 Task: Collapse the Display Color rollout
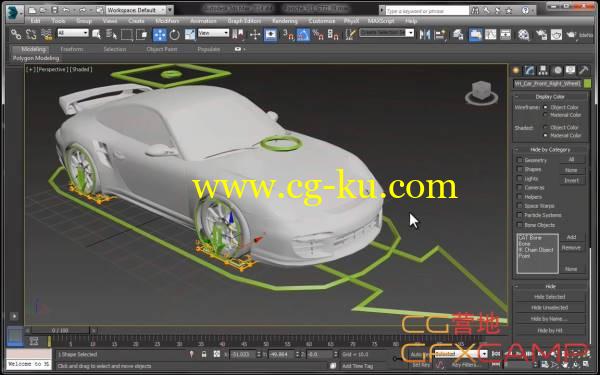coord(550,97)
